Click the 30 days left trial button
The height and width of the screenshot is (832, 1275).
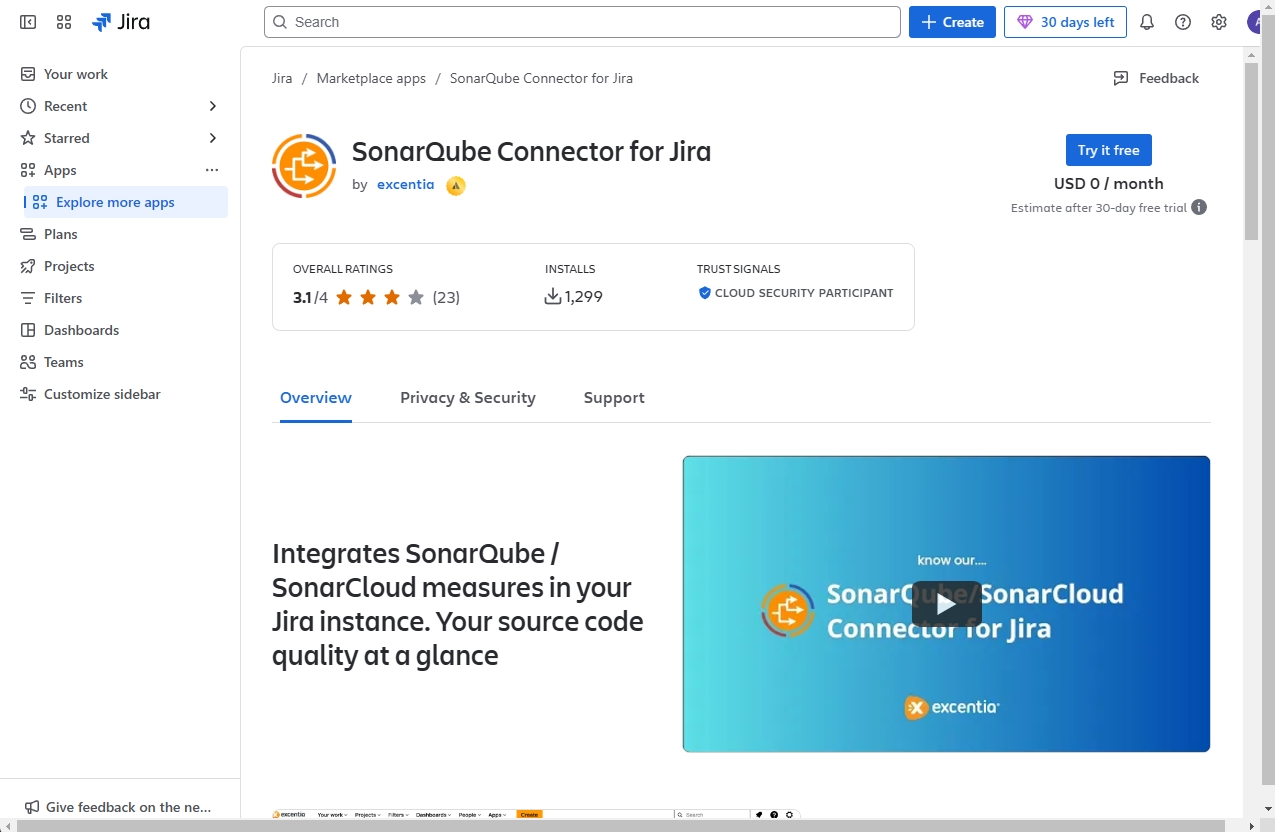click(1065, 22)
